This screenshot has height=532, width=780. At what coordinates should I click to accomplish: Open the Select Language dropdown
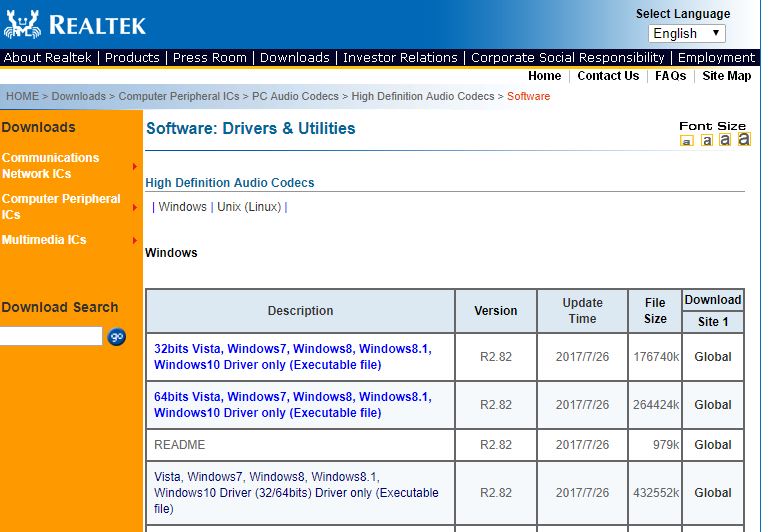click(686, 33)
